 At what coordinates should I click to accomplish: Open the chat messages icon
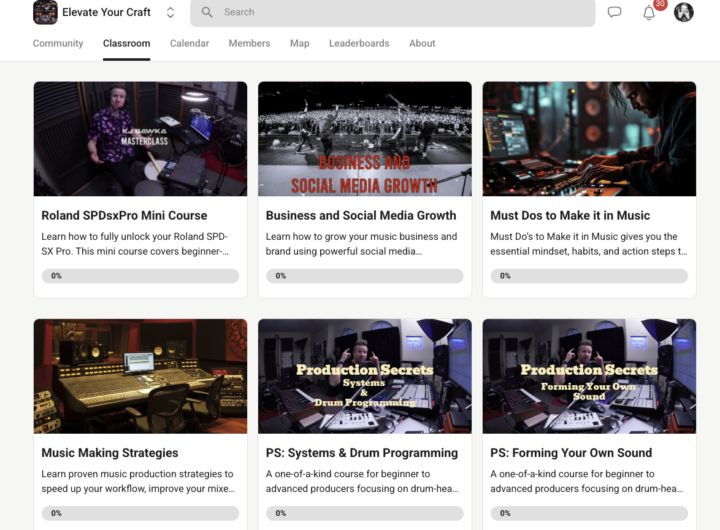[x=614, y=12]
